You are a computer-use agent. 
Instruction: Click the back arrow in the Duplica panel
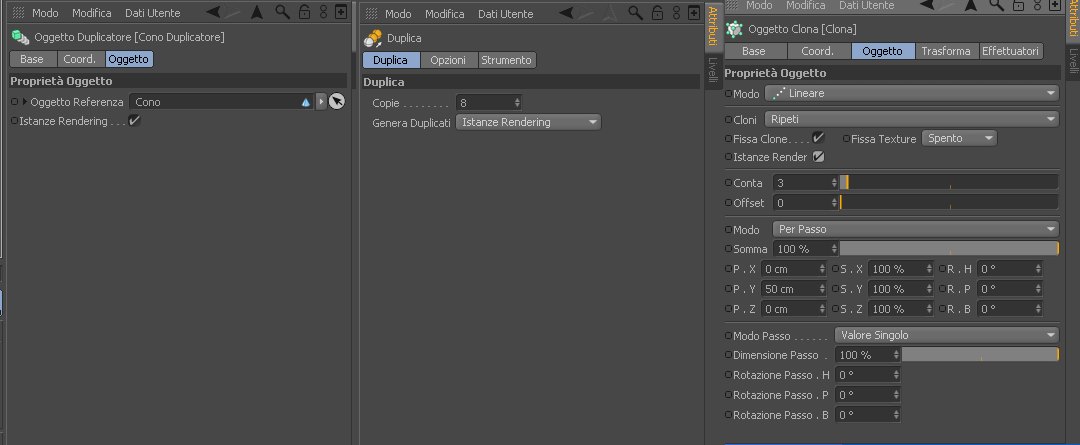tap(567, 12)
